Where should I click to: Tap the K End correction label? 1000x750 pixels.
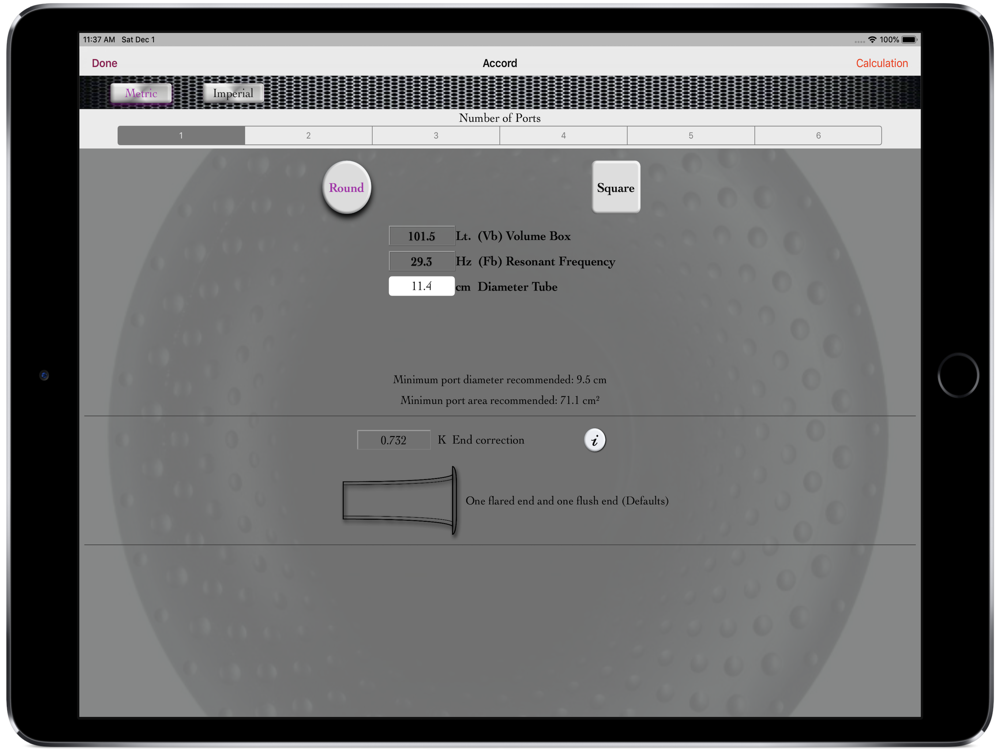[x=482, y=440]
